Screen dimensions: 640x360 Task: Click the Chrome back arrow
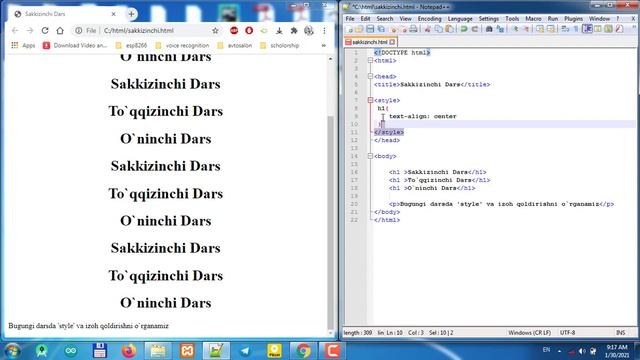[x=15, y=31]
